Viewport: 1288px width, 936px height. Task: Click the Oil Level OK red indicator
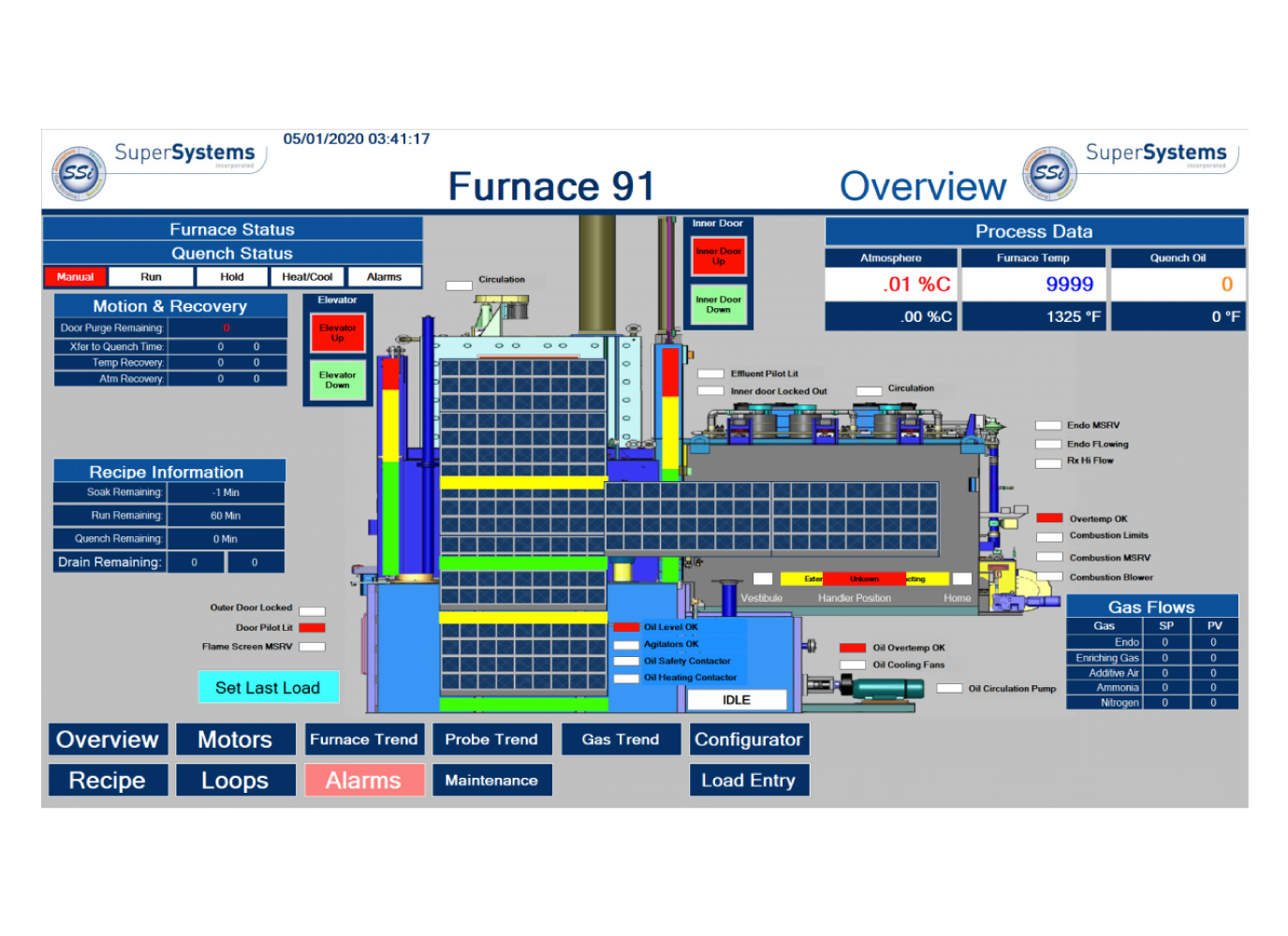point(625,627)
